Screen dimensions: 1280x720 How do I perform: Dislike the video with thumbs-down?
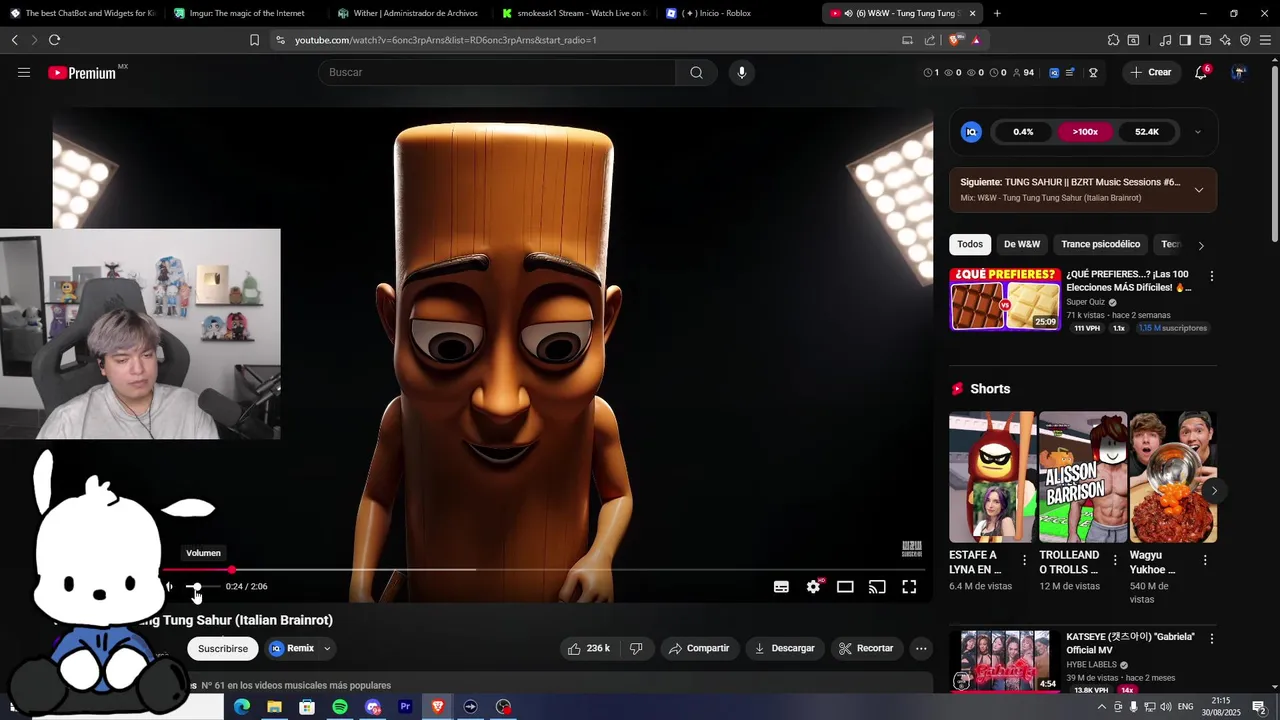[636, 648]
